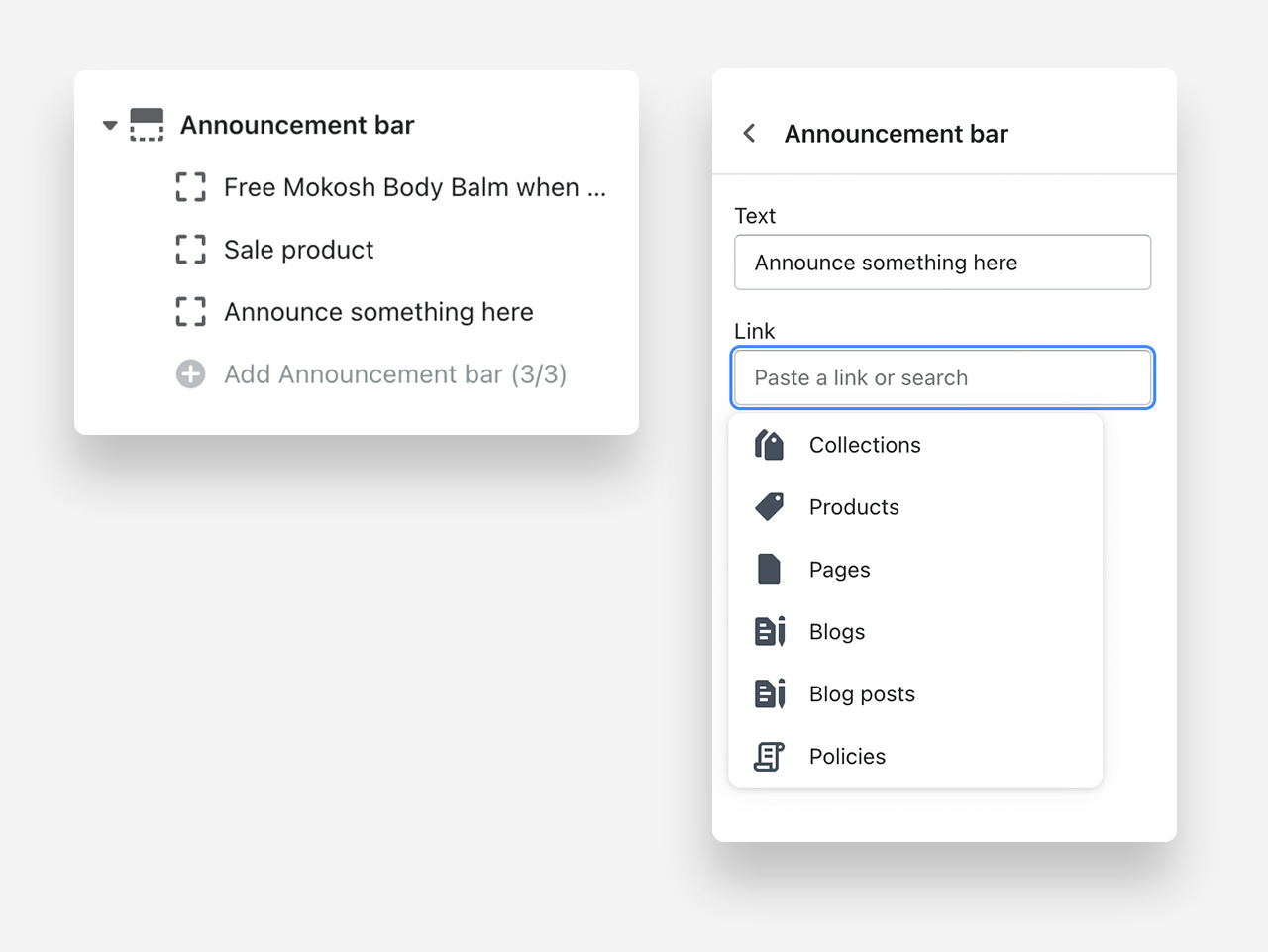Viewport: 1268px width, 952px height.
Task: Click the plus icon for Add Announcement bar
Action: 190,374
